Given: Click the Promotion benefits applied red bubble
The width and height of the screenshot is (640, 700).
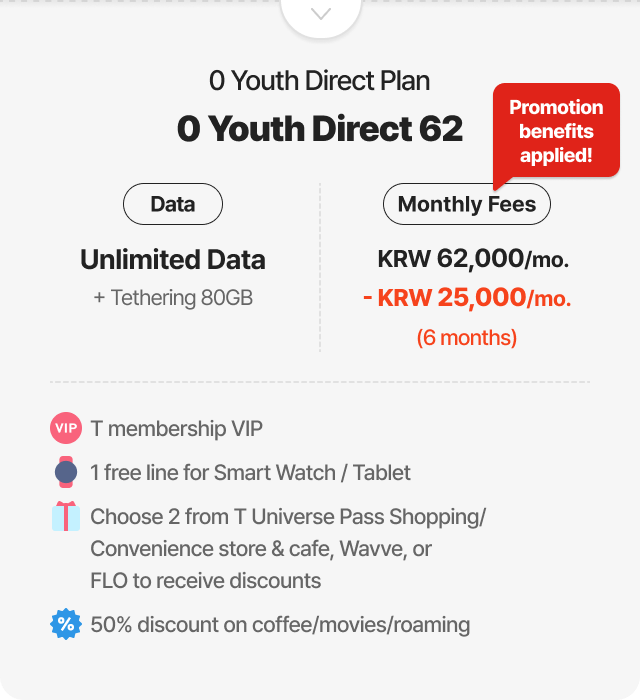Looking at the screenshot, I should [x=555, y=131].
